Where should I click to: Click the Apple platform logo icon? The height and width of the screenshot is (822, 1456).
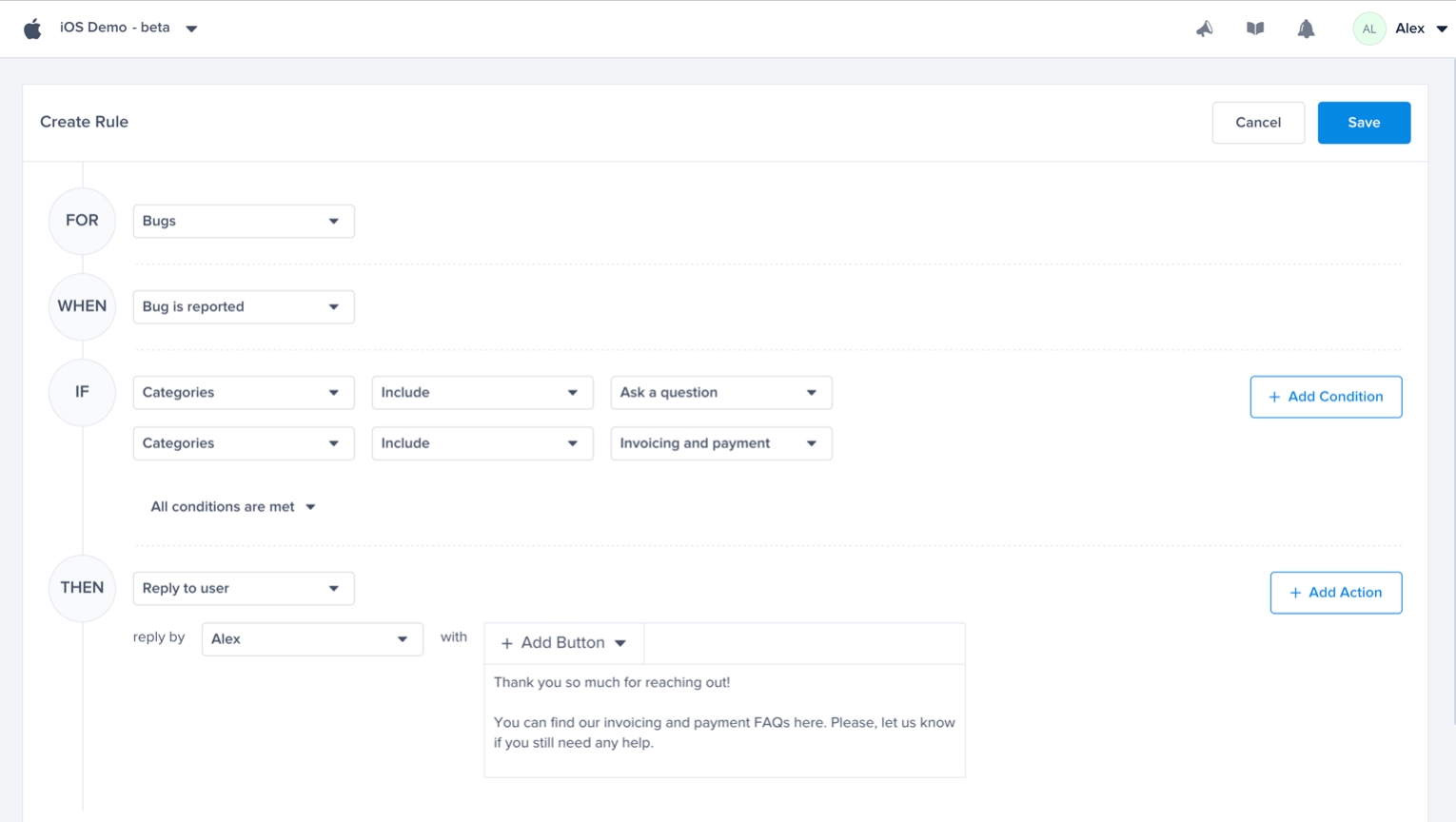click(x=32, y=29)
